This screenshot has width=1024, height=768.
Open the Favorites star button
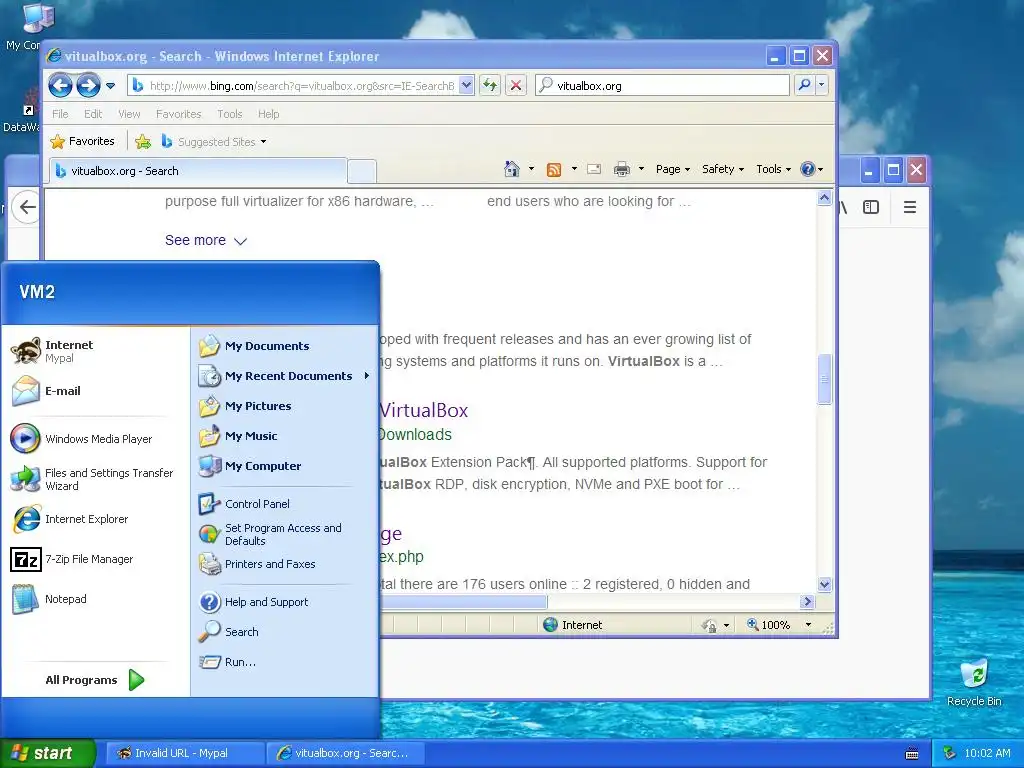pos(82,141)
